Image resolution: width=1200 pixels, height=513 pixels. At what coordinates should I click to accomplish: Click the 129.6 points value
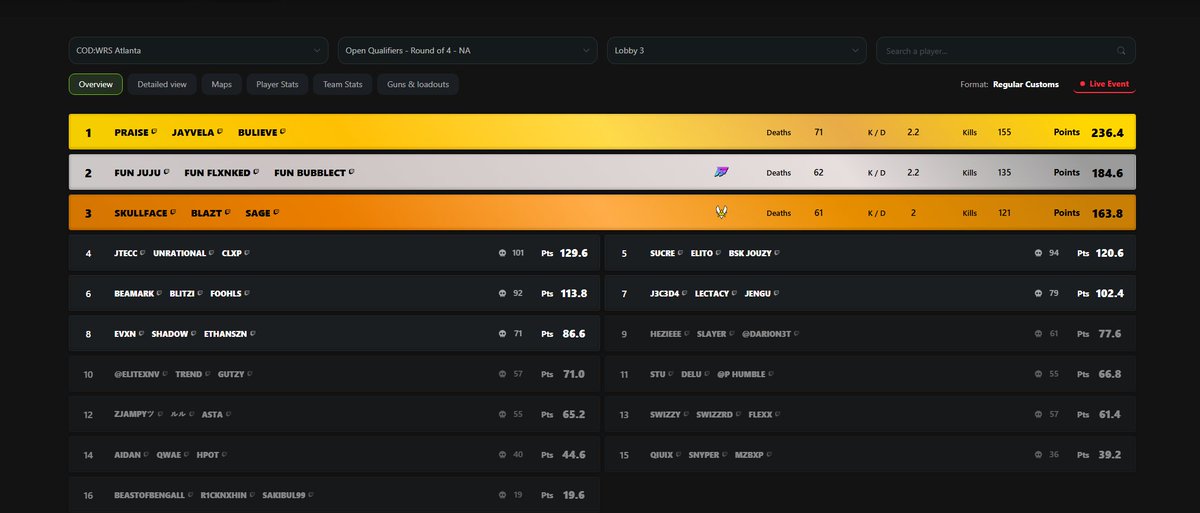pyautogui.click(x=573, y=253)
